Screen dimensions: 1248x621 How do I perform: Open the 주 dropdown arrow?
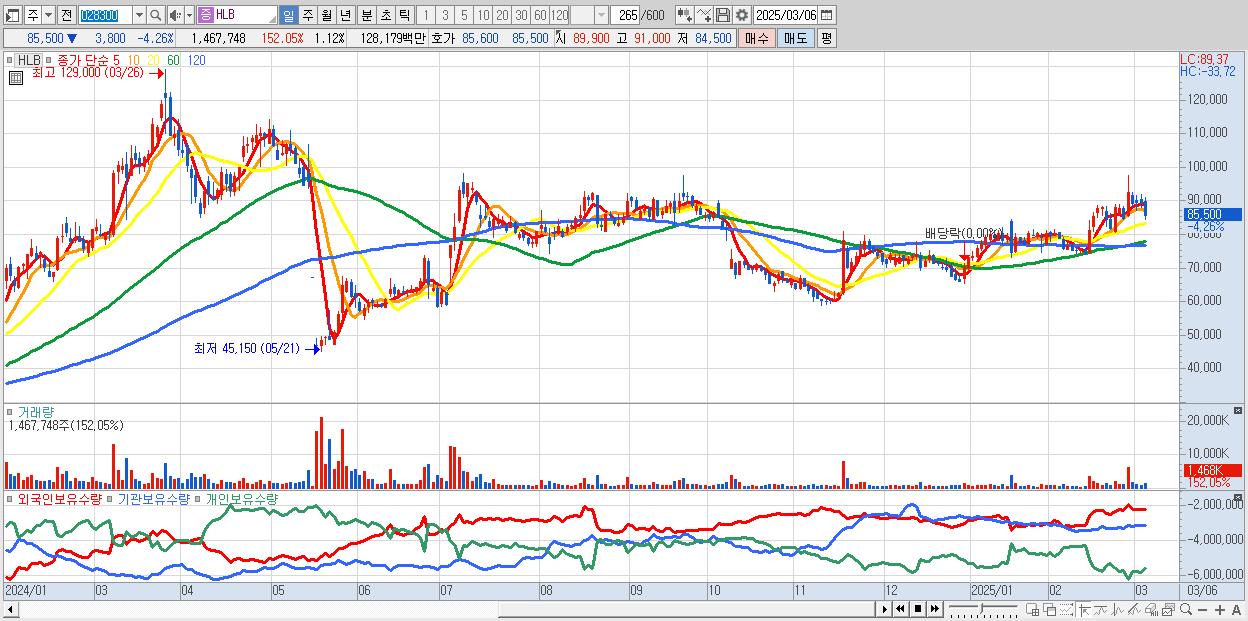(x=48, y=15)
